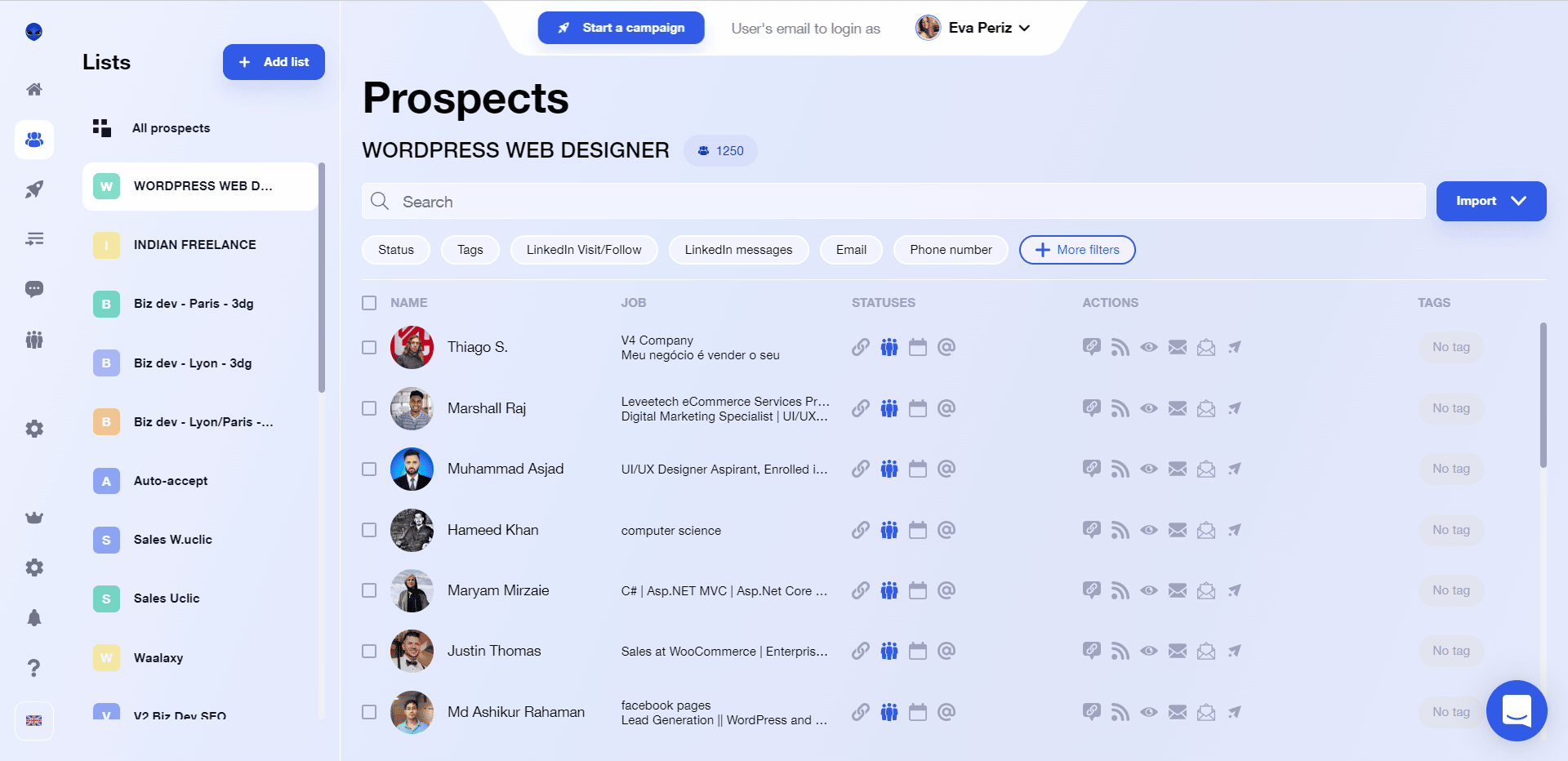Open the live chat support bubble
This screenshot has height=761, width=1568.
point(1517,710)
